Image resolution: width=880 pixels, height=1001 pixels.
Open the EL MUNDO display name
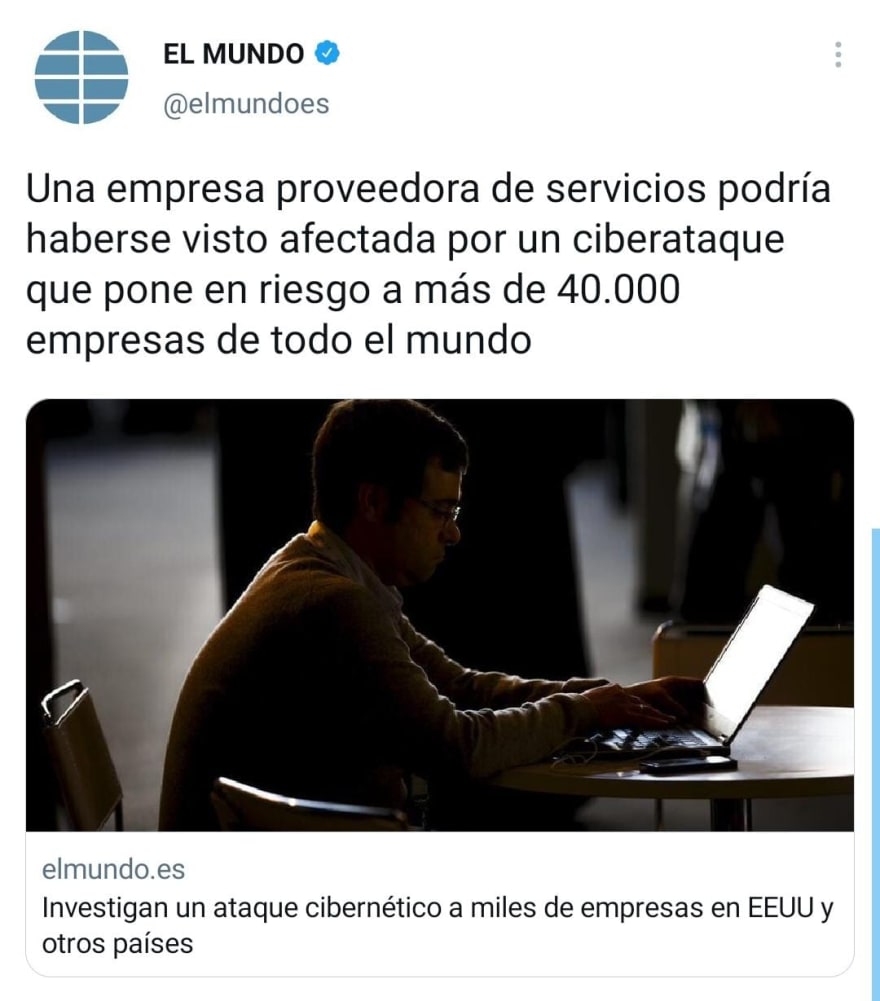234,54
